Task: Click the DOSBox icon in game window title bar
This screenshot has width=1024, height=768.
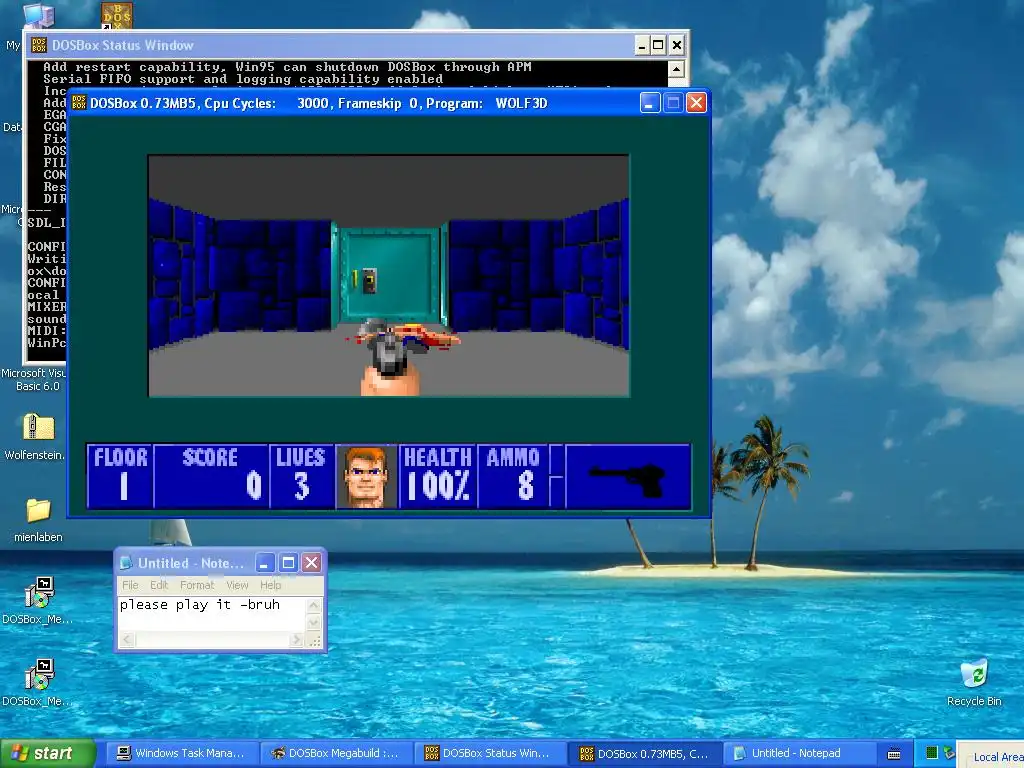Action: [x=79, y=103]
